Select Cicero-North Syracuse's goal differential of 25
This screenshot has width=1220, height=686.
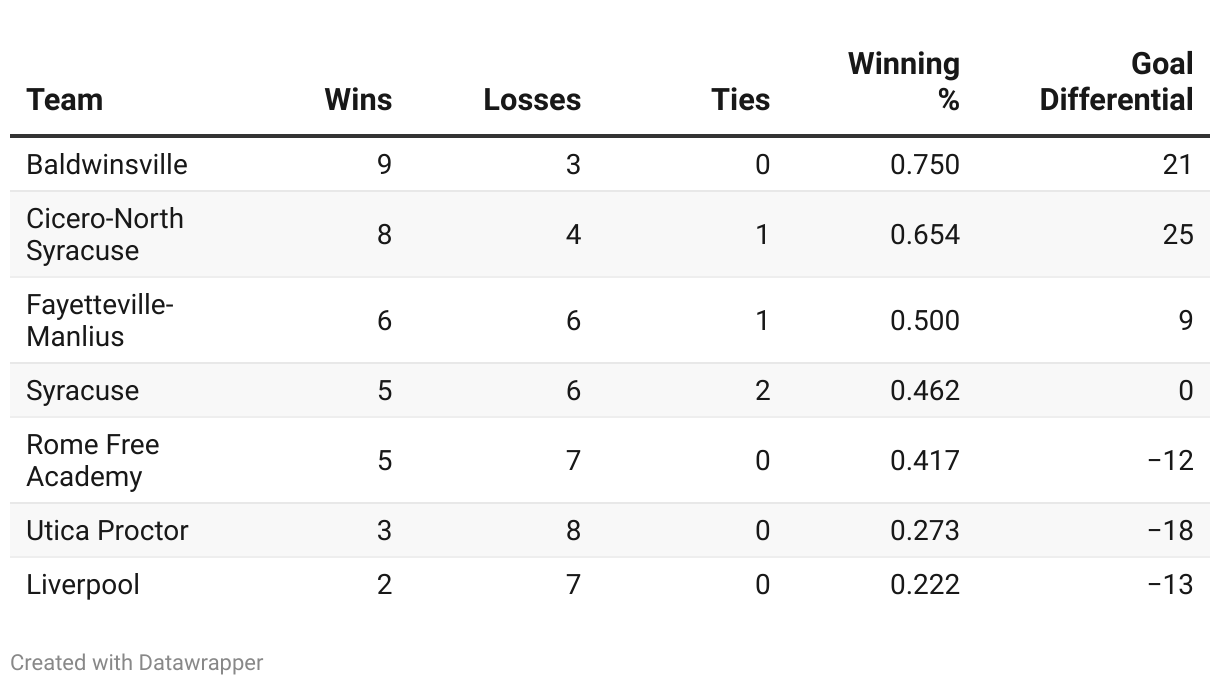pos(1177,234)
